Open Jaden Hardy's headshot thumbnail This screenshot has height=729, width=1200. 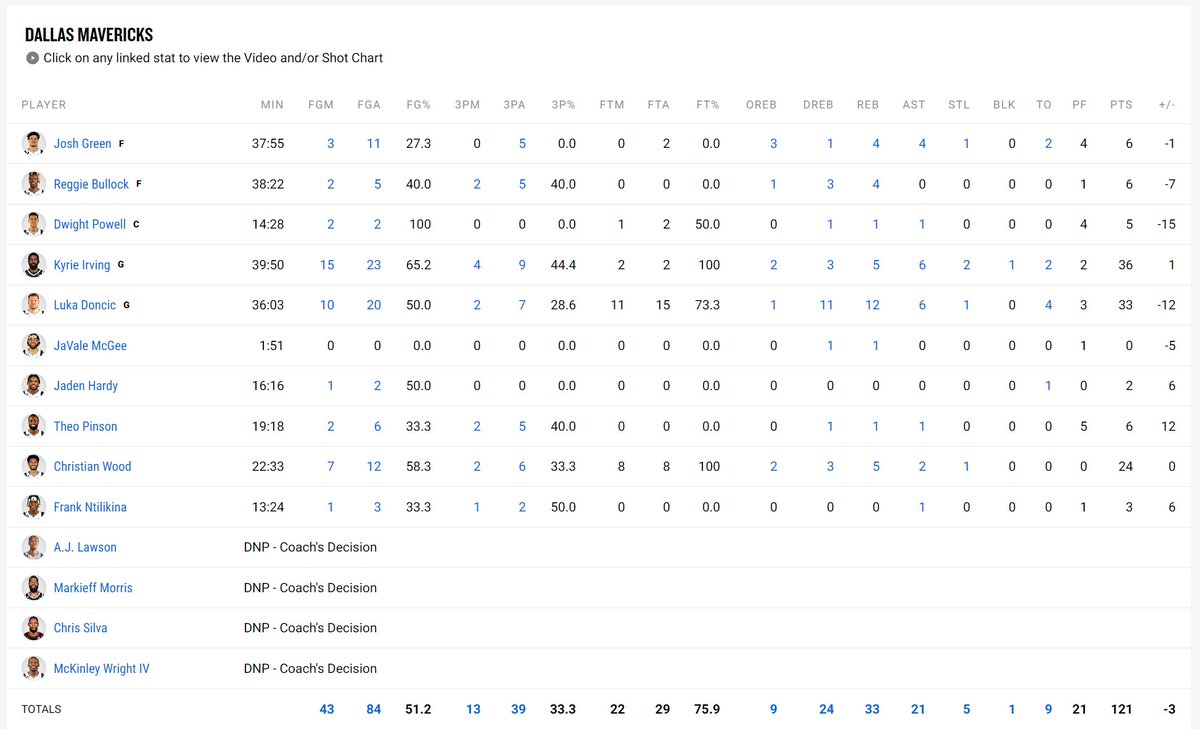pyautogui.click(x=34, y=386)
